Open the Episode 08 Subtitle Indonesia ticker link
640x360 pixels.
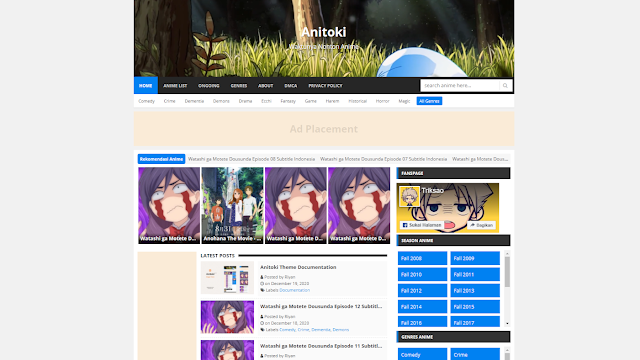coord(251,159)
